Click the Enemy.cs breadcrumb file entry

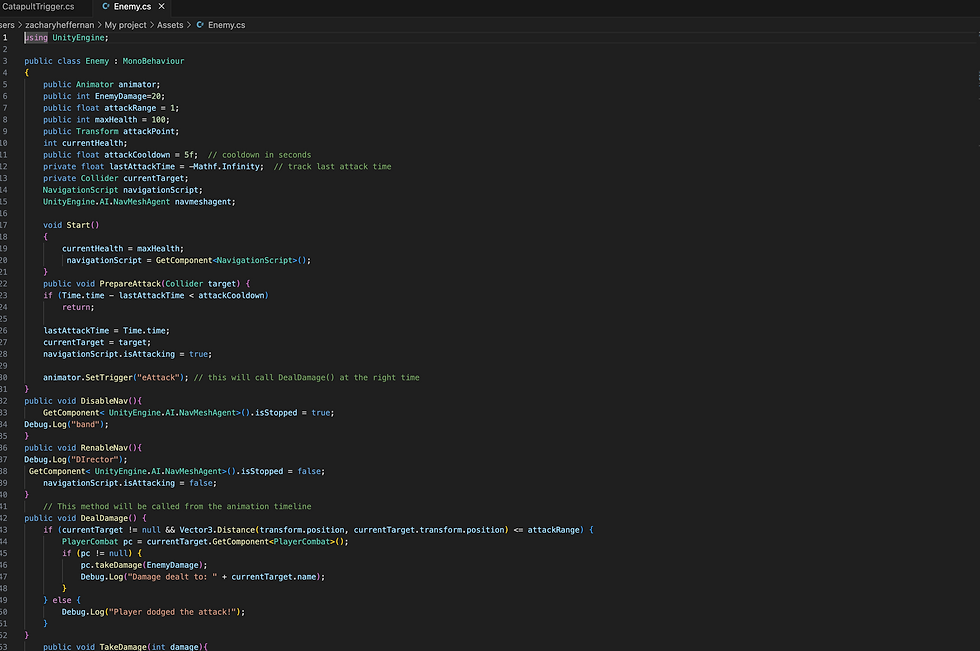pyautogui.click(x=226, y=23)
